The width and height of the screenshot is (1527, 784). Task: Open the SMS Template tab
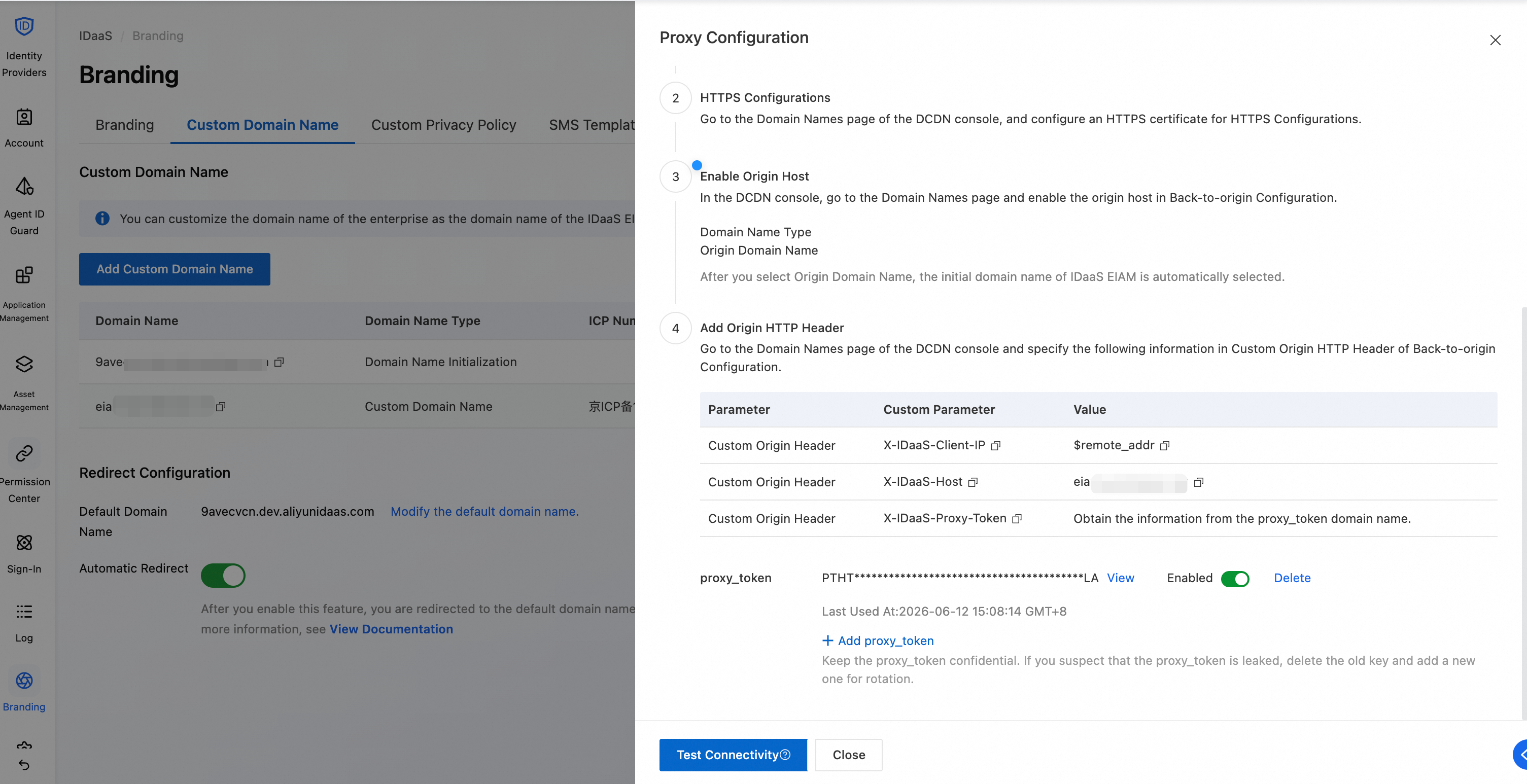click(592, 125)
